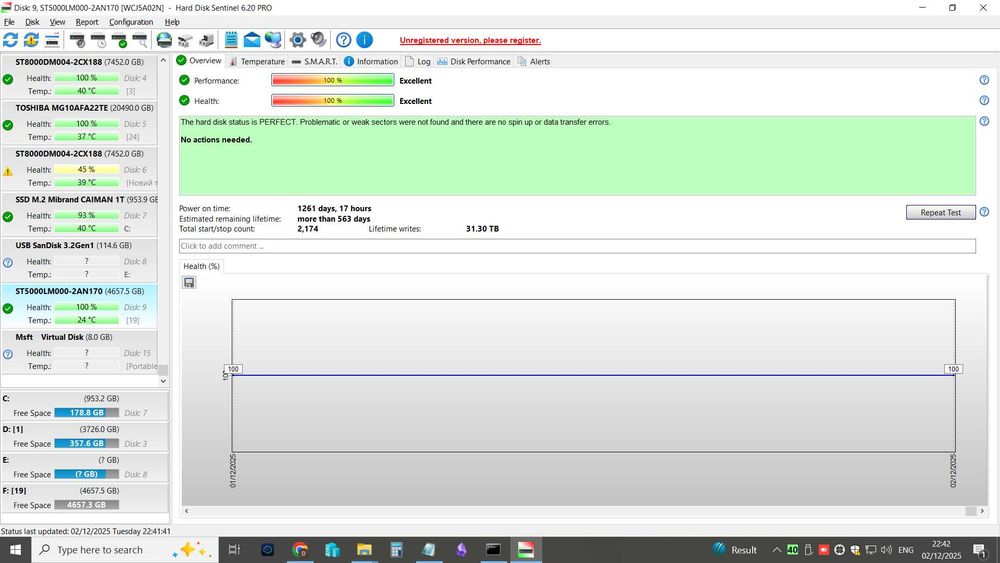This screenshot has height=563, width=1000.
Task: Click help icon next to Repeat Test button
Action: pos(984,212)
